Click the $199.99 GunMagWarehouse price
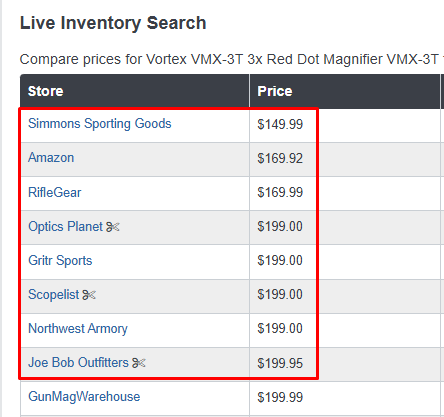This screenshot has height=417, width=444. pos(280,397)
